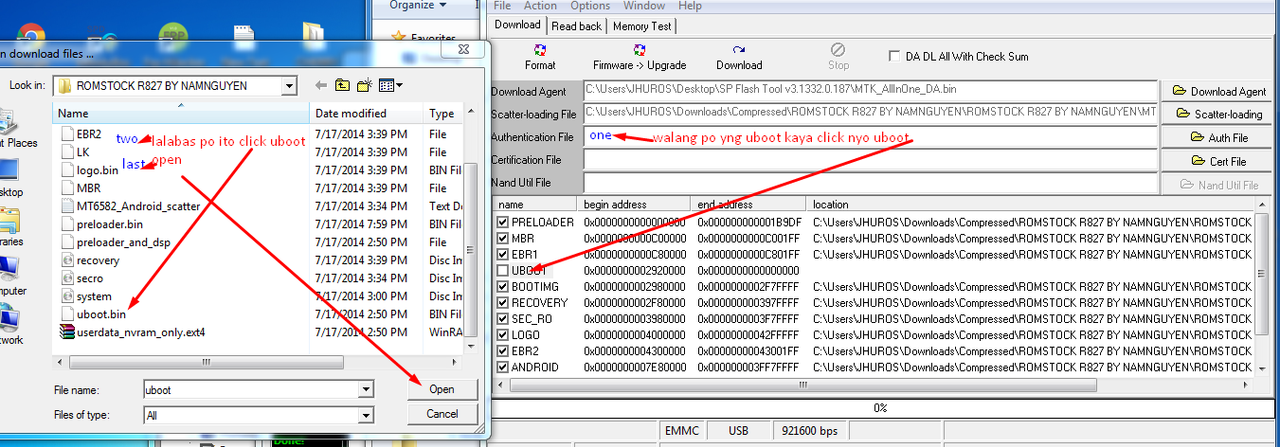Image resolution: width=1280 pixels, height=447 pixels.
Task: Switch to the Read back tab
Action: click(577, 26)
